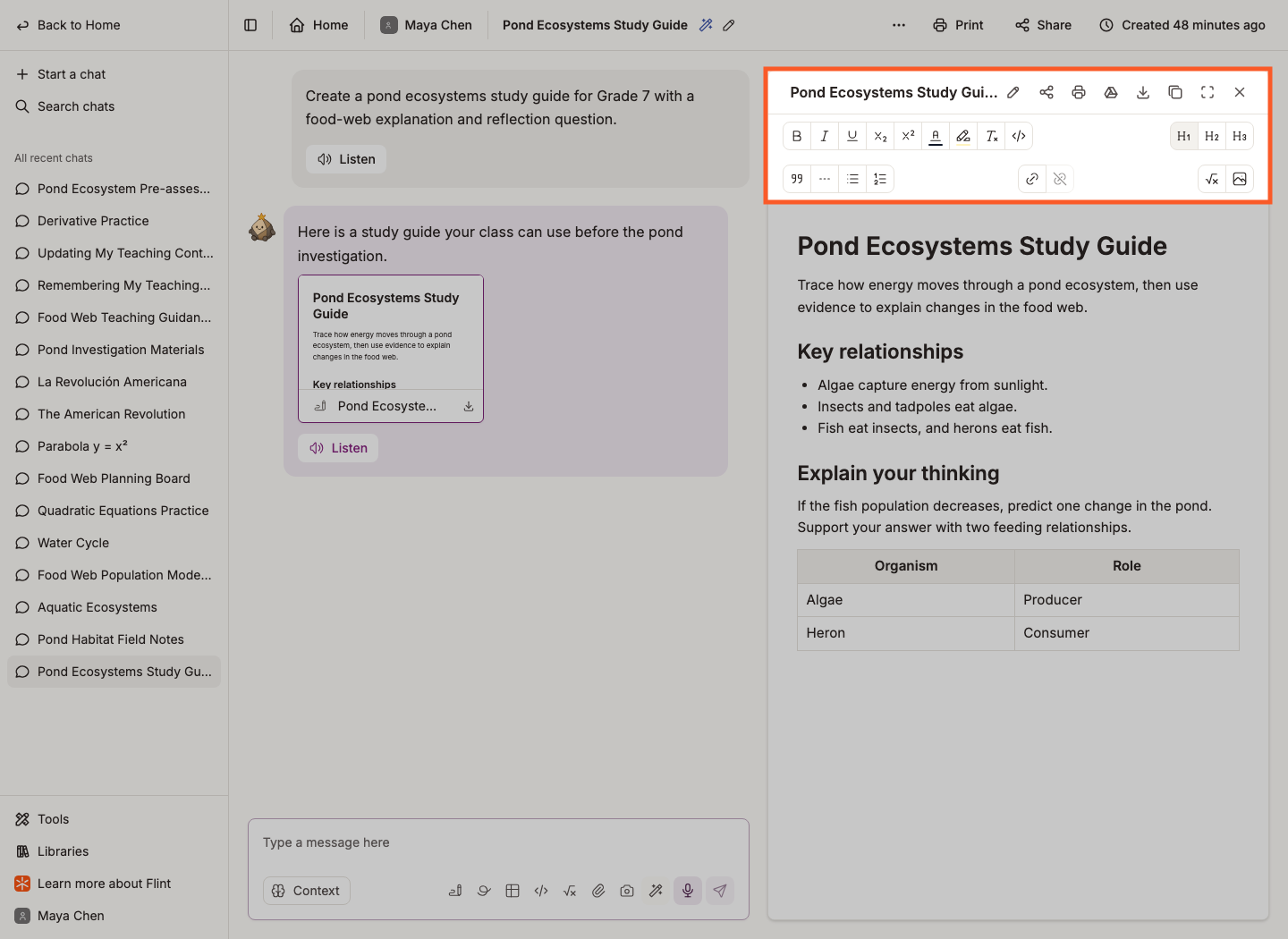The height and width of the screenshot is (939, 1288).
Task: Toggle inline code formatting in editor toolbar
Action: (1019, 136)
